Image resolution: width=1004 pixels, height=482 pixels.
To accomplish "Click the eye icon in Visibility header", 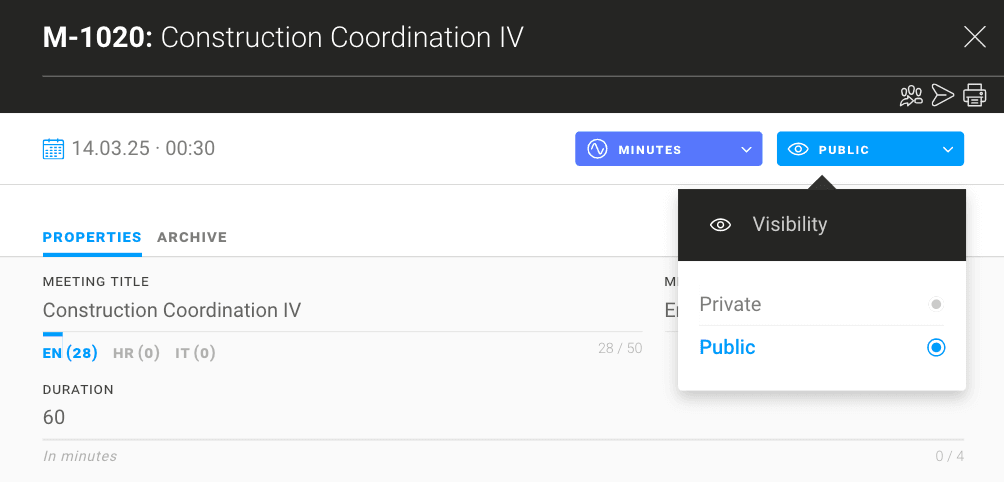I will (720, 225).
